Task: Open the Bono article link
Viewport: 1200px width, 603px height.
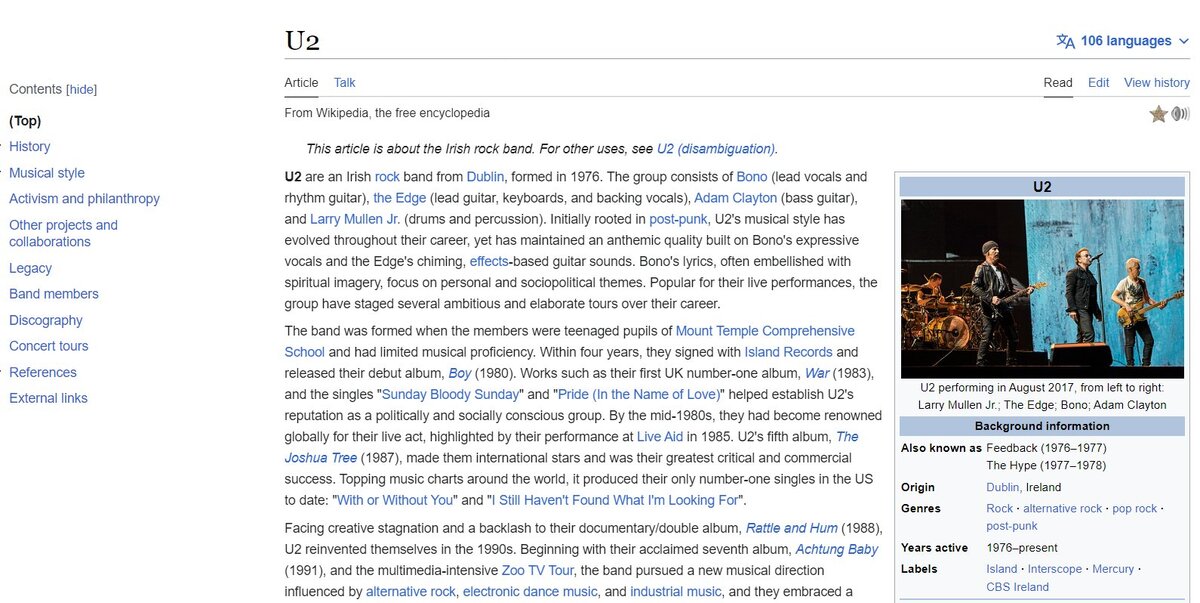Action: [752, 177]
